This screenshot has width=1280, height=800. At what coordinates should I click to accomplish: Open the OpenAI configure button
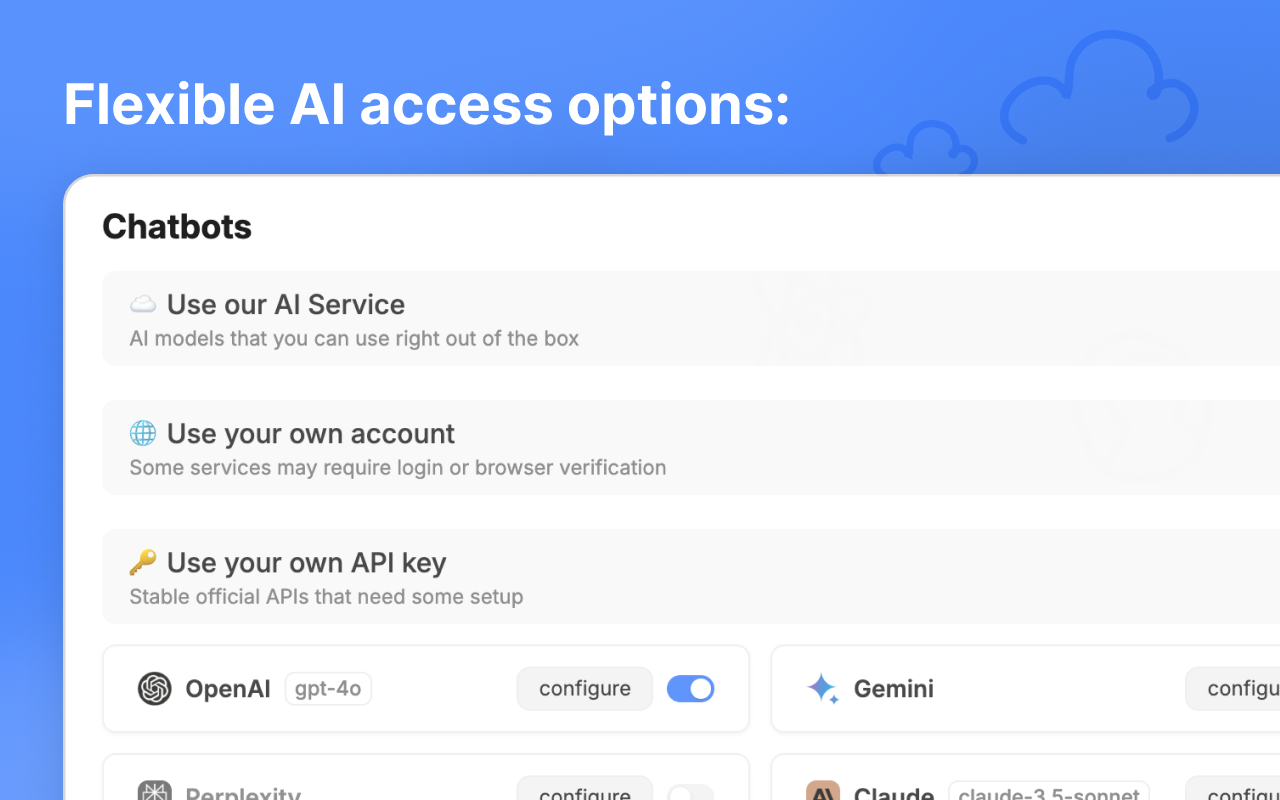click(584, 689)
